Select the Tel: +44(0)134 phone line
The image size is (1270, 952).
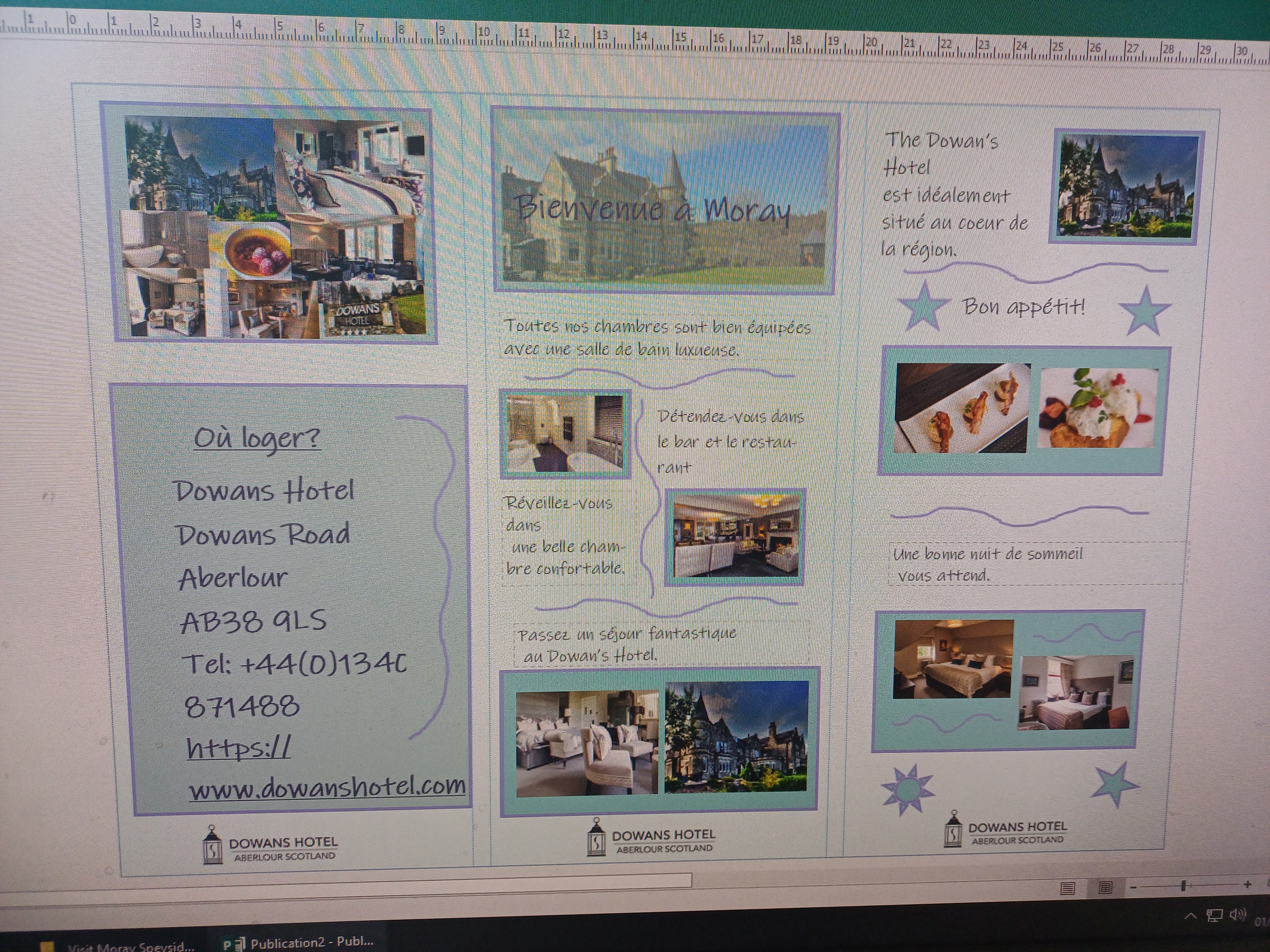[x=294, y=664]
